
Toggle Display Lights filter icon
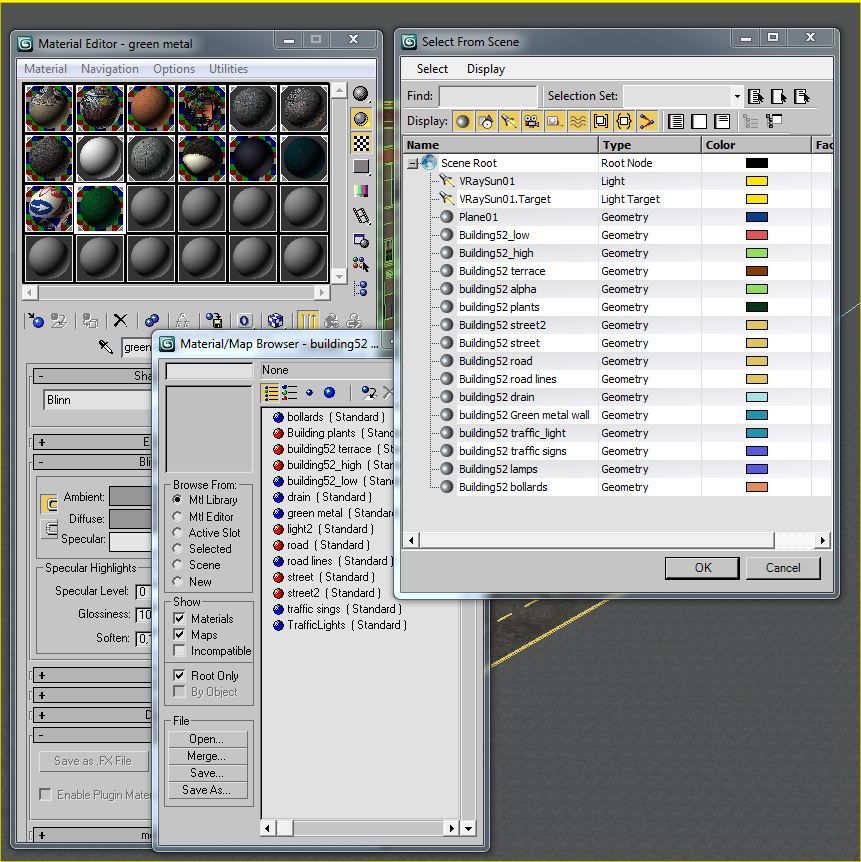(509, 121)
